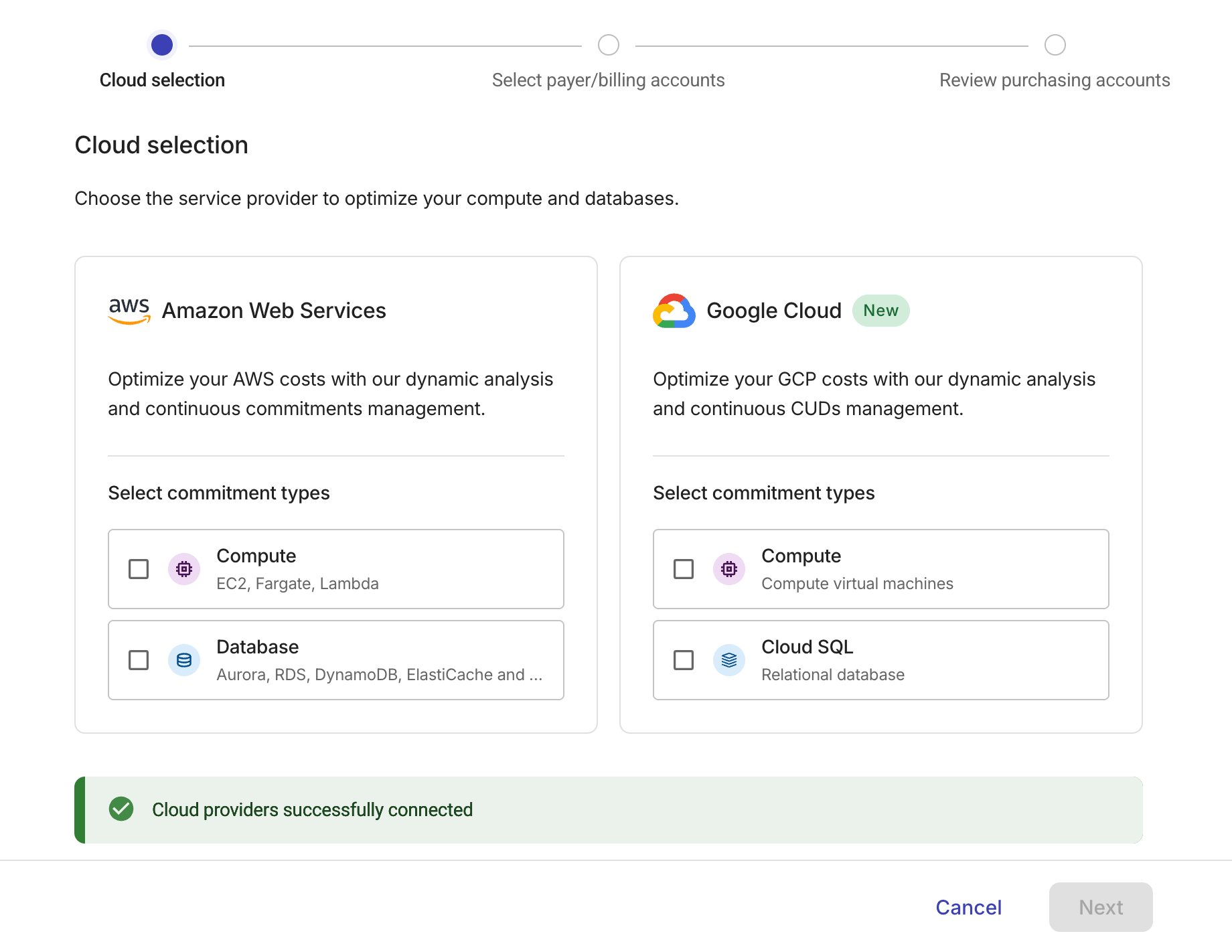Image resolution: width=1232 pixels, height=952 pixels.
Task: Click the AWS 'Database' option label
Action: (258, 647)
